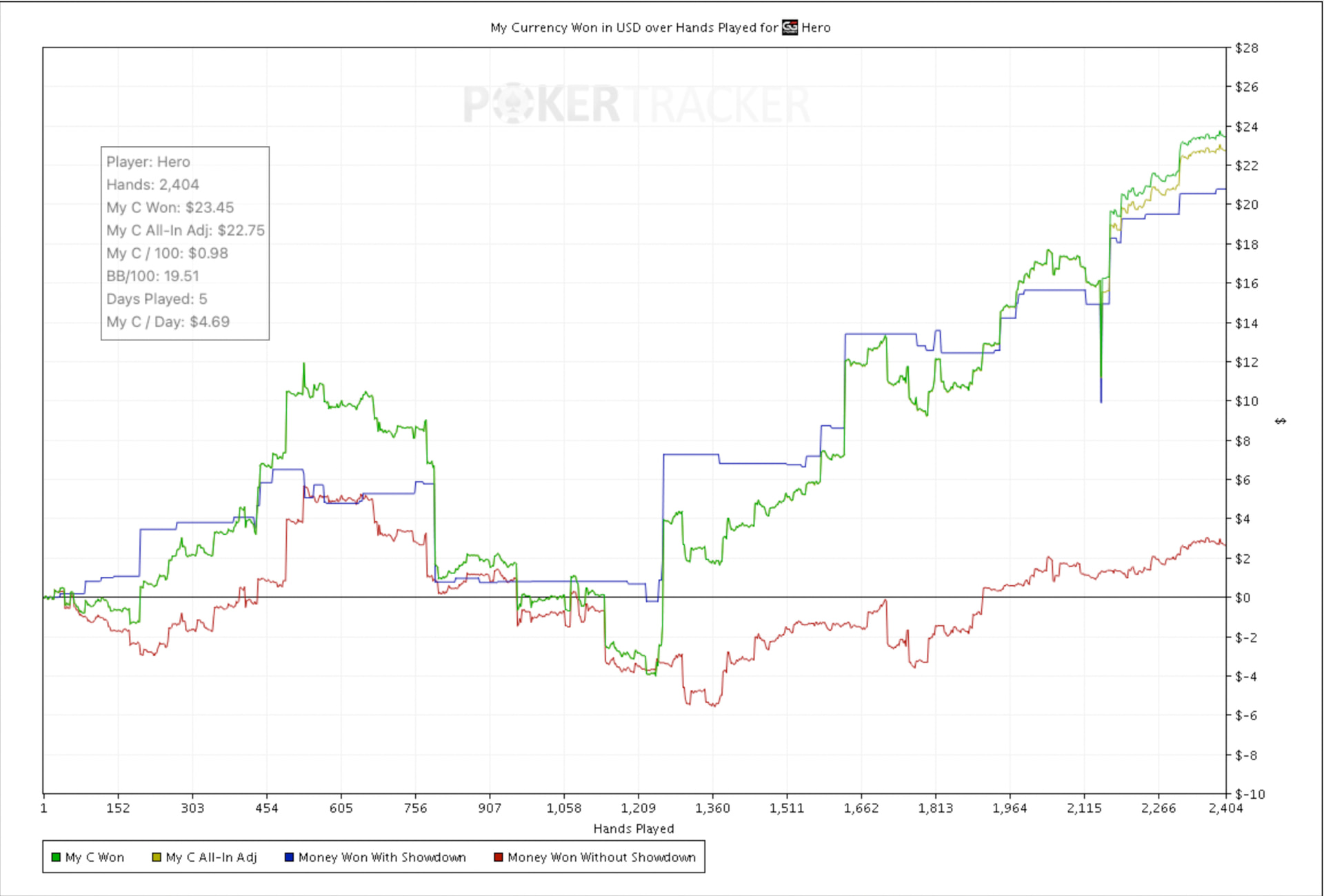The width and height of the screenshot is (1324, 896).
Task: Click the 1,662 hands x-axis label
Action: pyautogui.click(x=861, y=808)
